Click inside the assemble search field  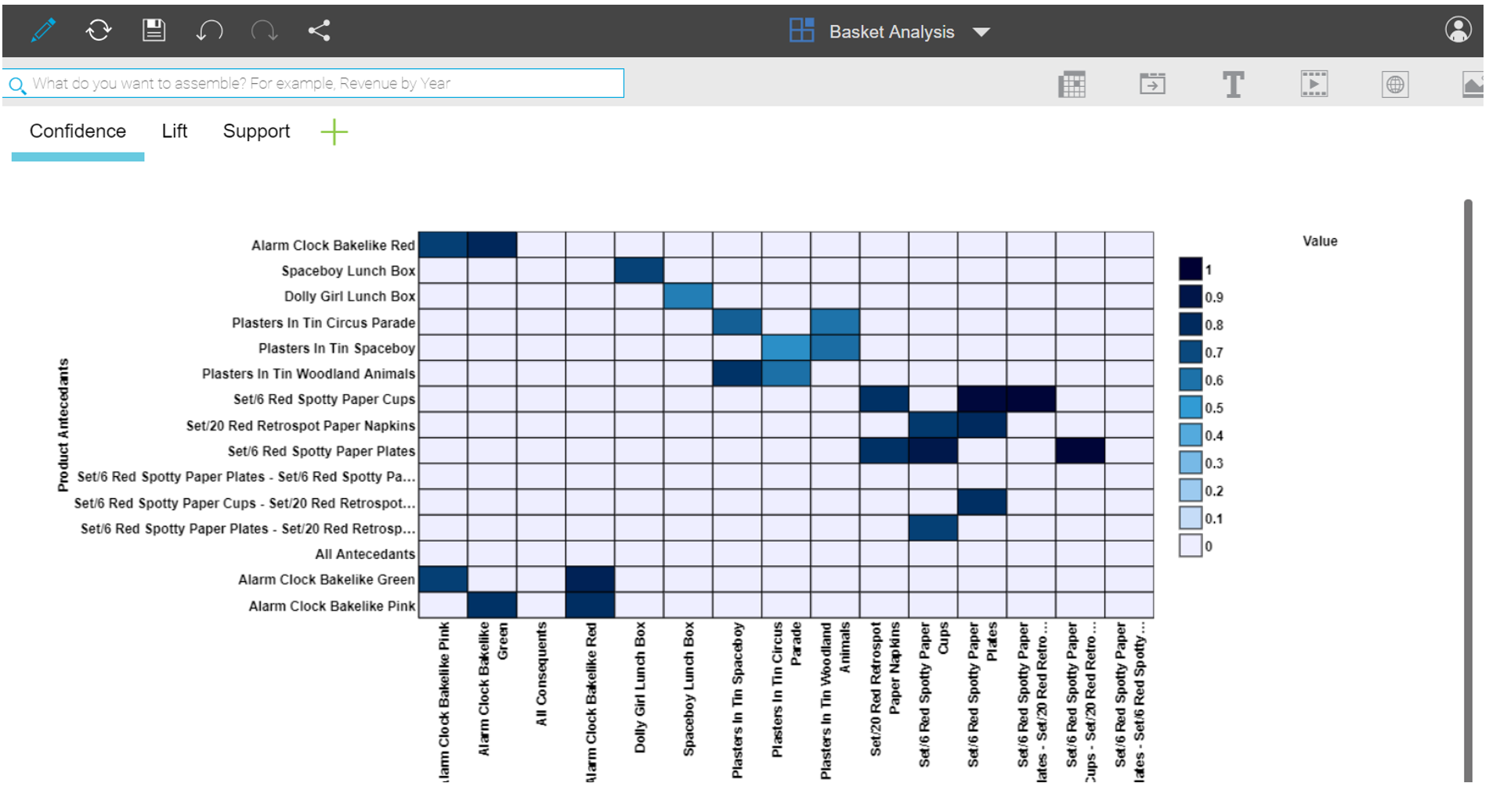click(x=313, y=83)
